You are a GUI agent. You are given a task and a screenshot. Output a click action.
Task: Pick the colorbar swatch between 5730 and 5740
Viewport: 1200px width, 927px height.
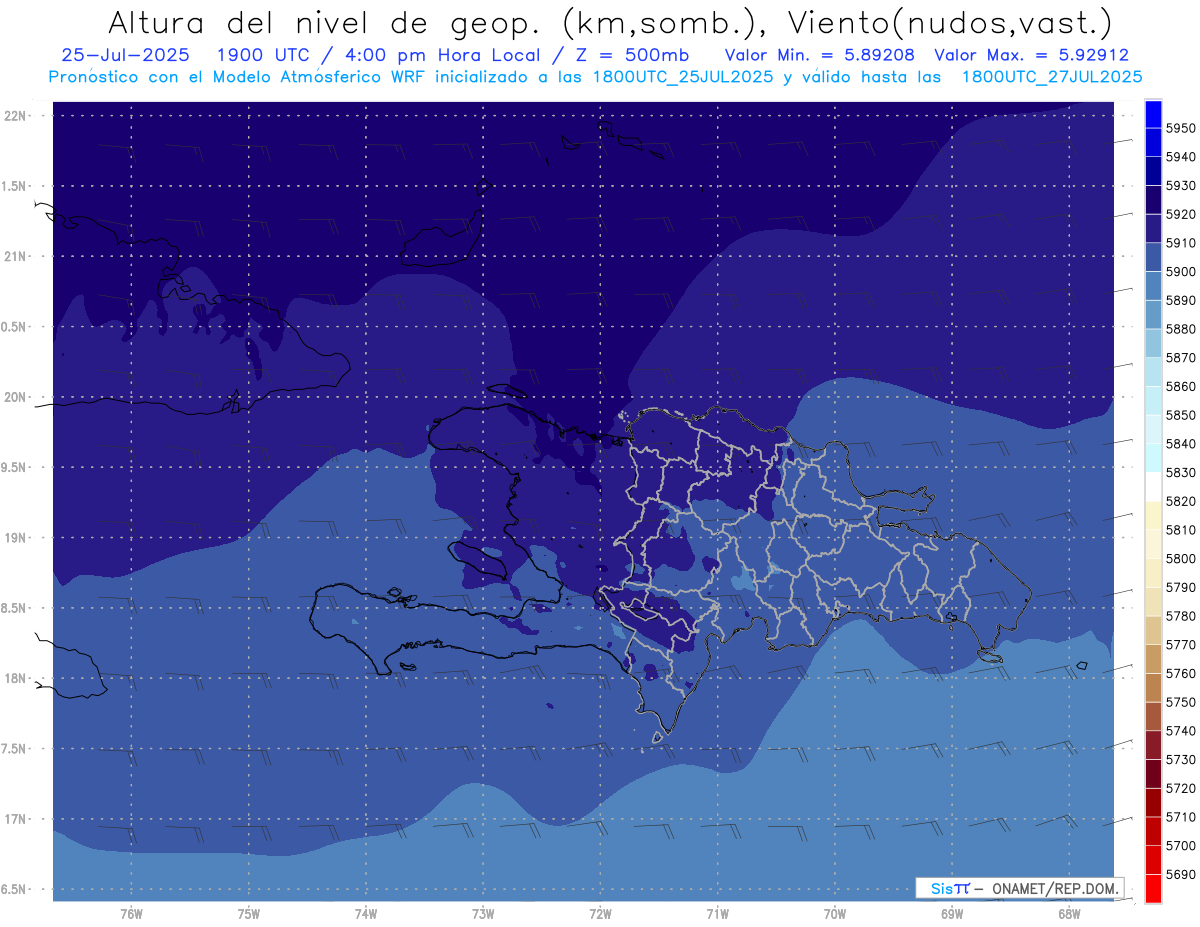1153,745
